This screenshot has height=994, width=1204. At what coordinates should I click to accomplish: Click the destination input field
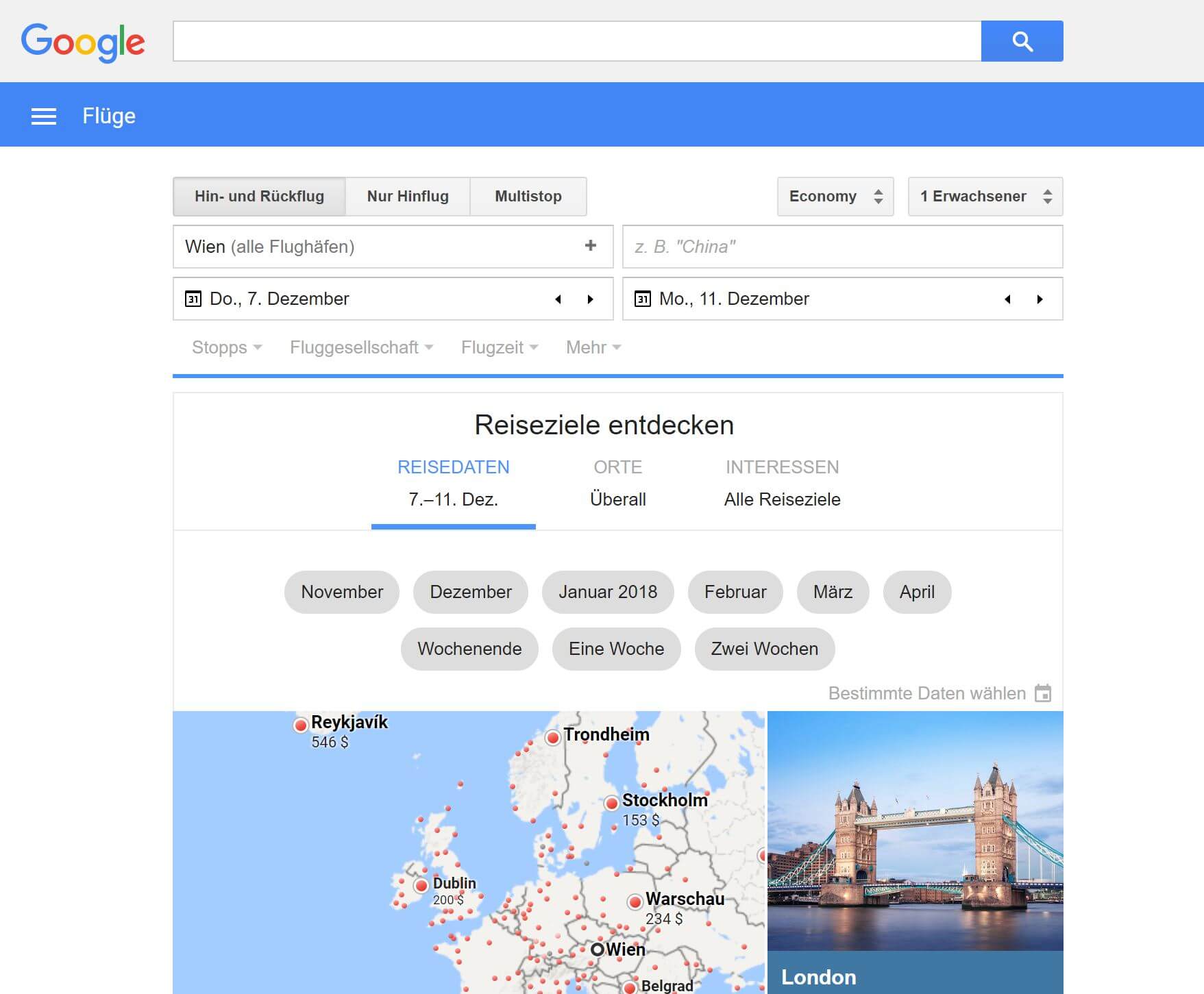click(x=841, y=247)
